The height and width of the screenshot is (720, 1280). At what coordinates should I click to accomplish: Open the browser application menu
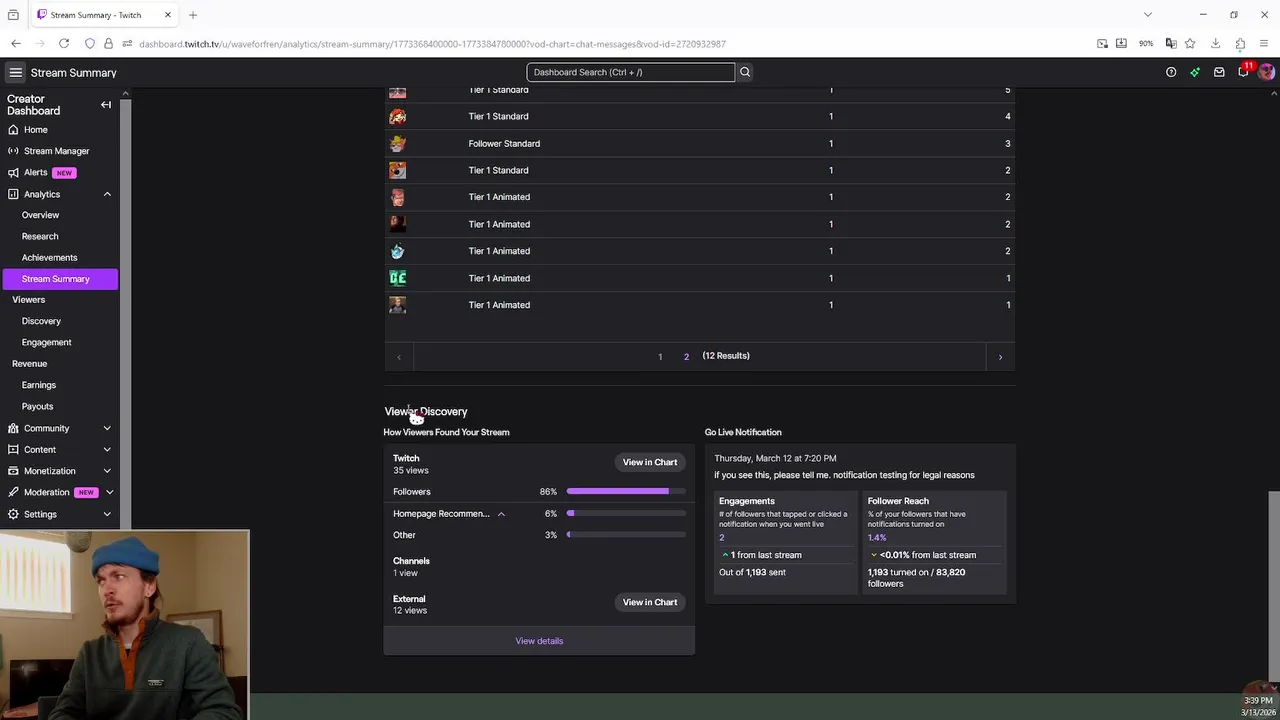click(x=1265, y=44)
